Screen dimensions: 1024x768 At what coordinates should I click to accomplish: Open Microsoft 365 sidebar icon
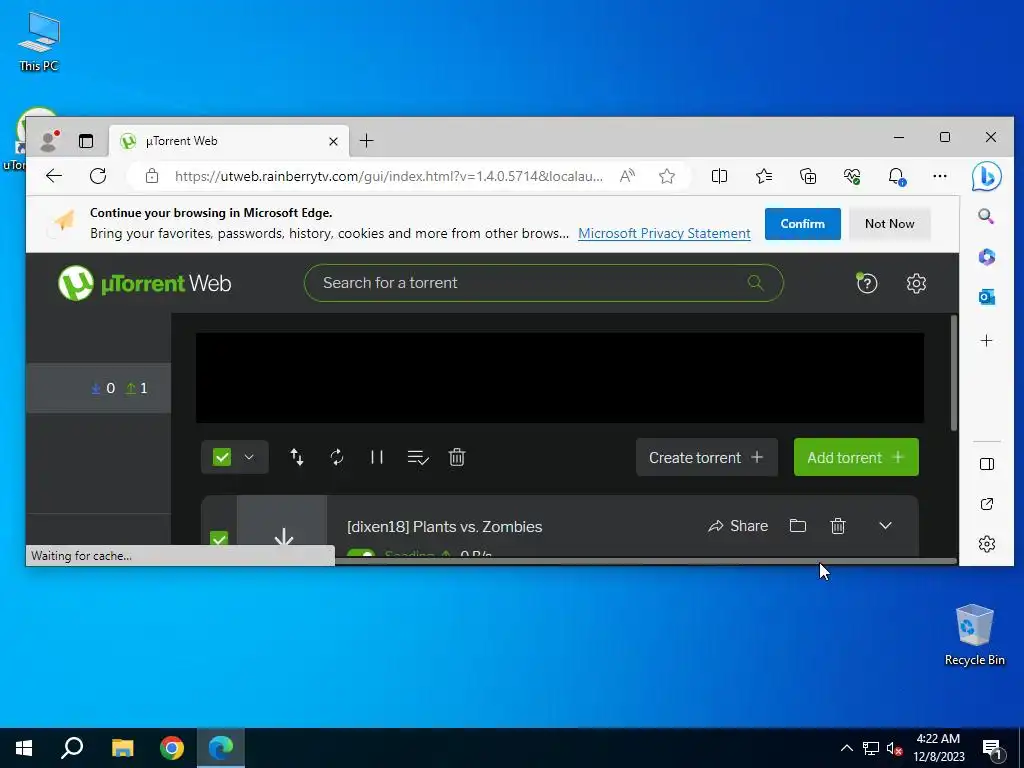986,257
